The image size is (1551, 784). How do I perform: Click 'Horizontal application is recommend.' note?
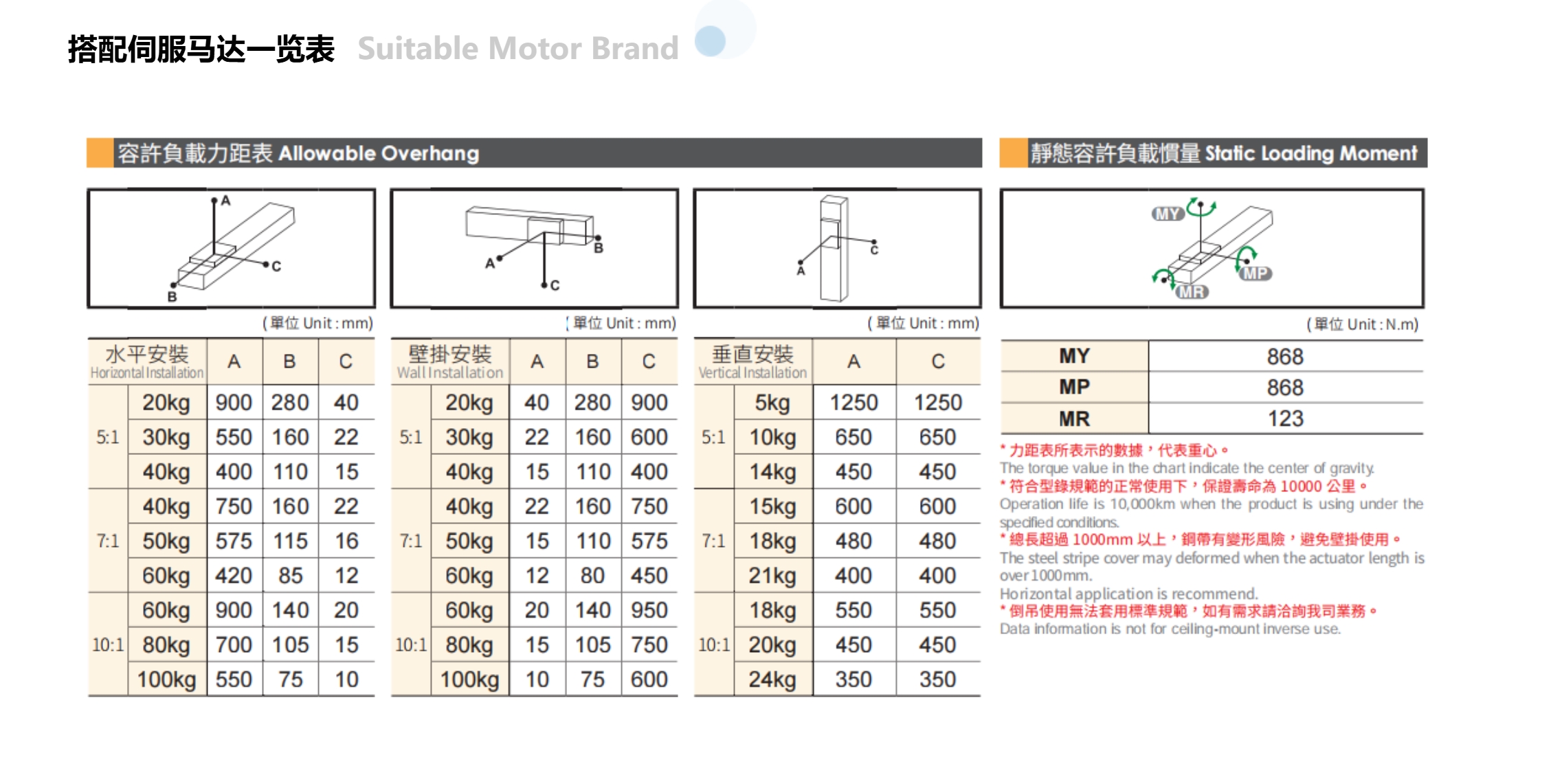point(1129,594)
